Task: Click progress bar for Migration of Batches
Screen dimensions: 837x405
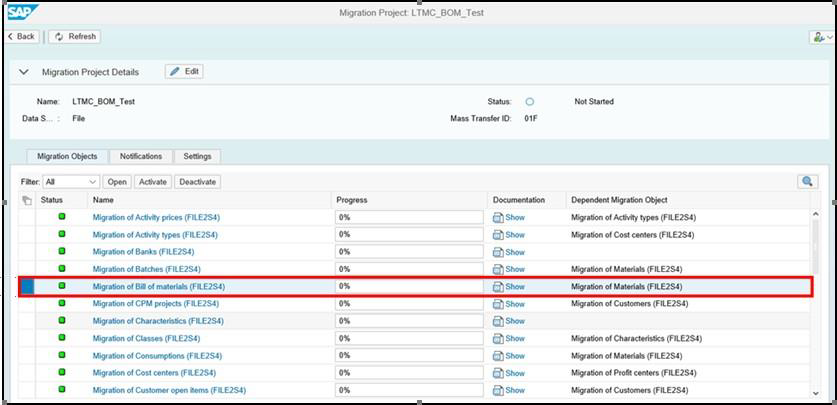Action: [409, 269]
